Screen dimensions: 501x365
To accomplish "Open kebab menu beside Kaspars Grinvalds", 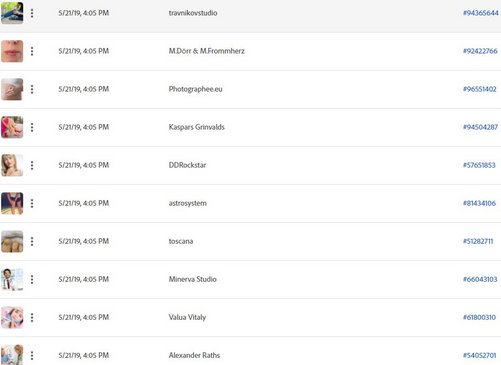I will (x=32, y=127).
